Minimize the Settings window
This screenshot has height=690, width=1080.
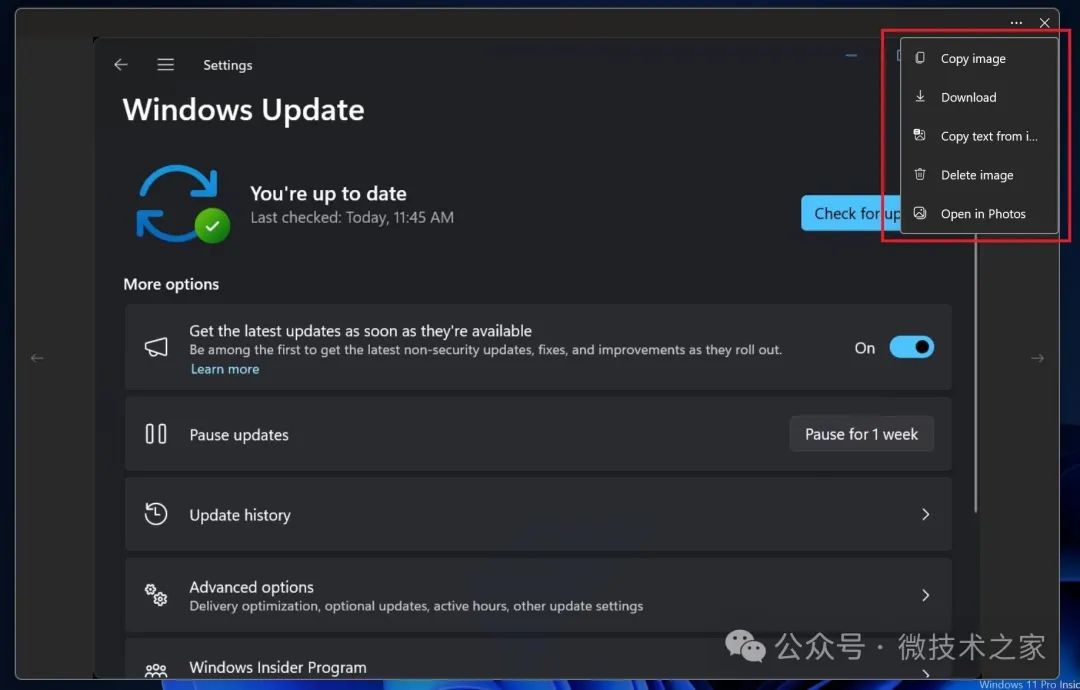[x=851, y=55]
